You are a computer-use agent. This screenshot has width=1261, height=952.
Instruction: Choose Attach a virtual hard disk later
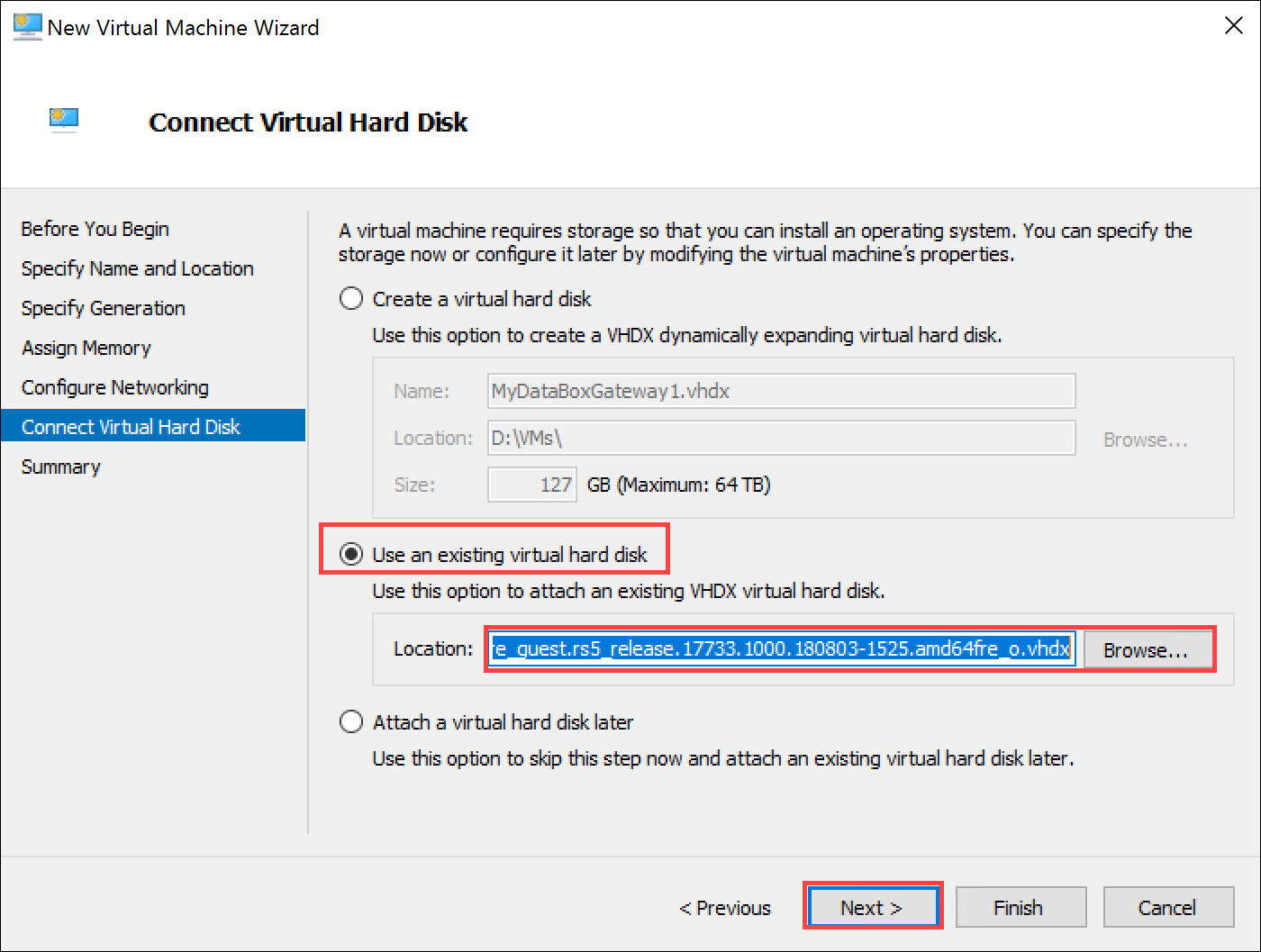tap(350, 721)
